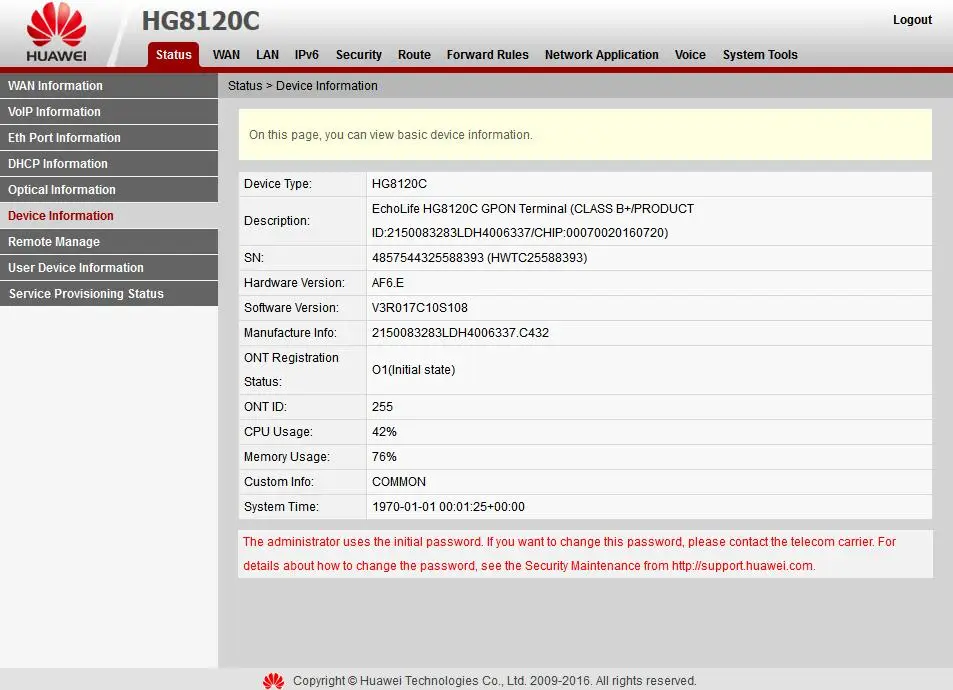Click the ONT ID: label
This screenshot has height=690, width=953.
coord(265,407)
